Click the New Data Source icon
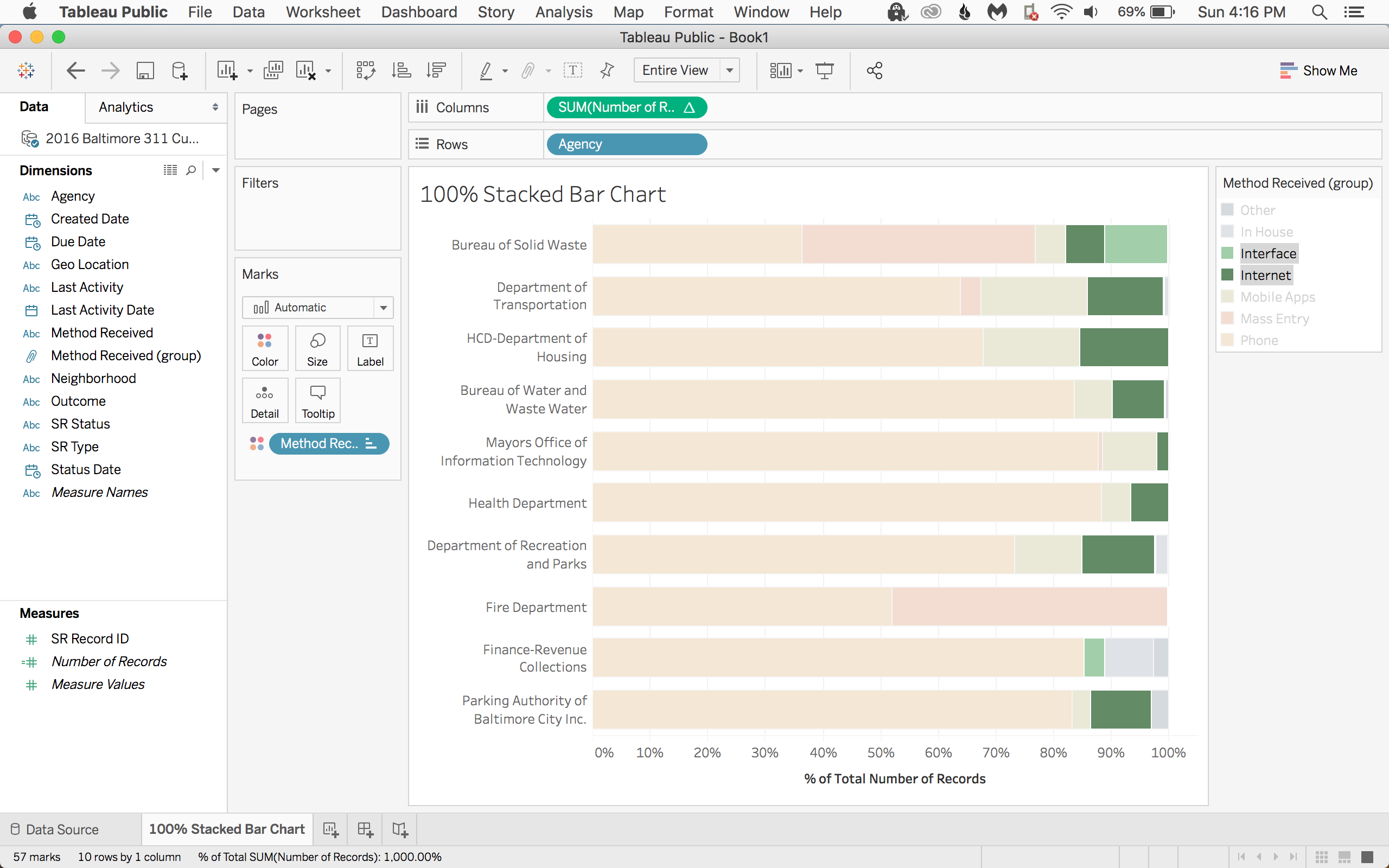Image resolution: width=1389 pixels, height=868 pixels. [x=180, y=71]
